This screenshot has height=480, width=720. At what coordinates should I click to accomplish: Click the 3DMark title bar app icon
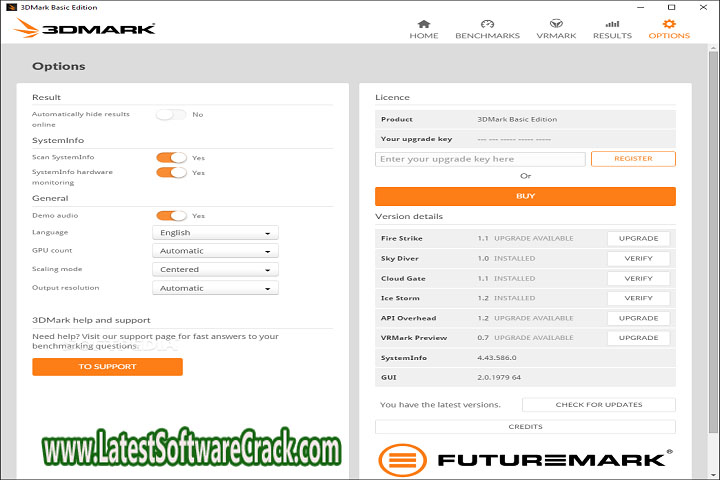point(11,7)
